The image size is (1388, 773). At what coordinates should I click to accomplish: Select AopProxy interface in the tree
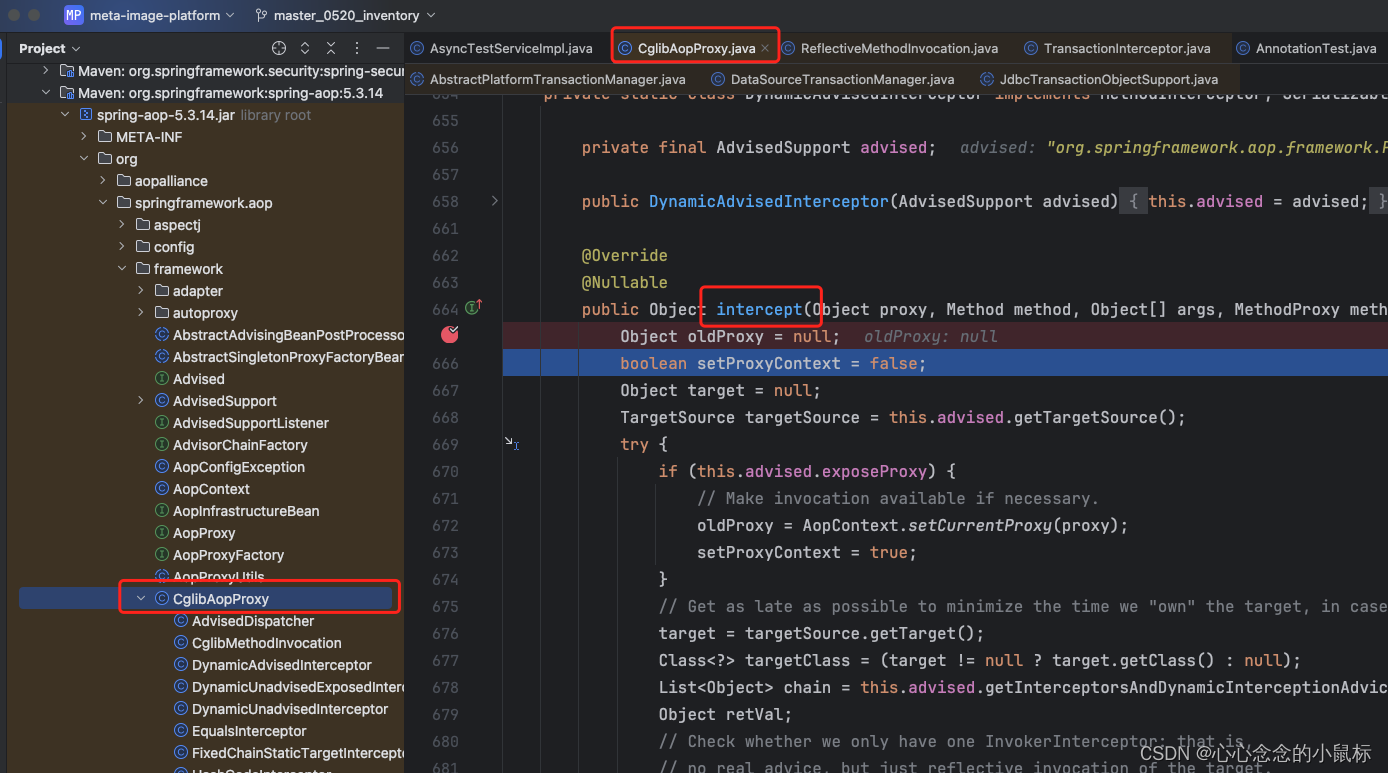(x=204, y=533)
